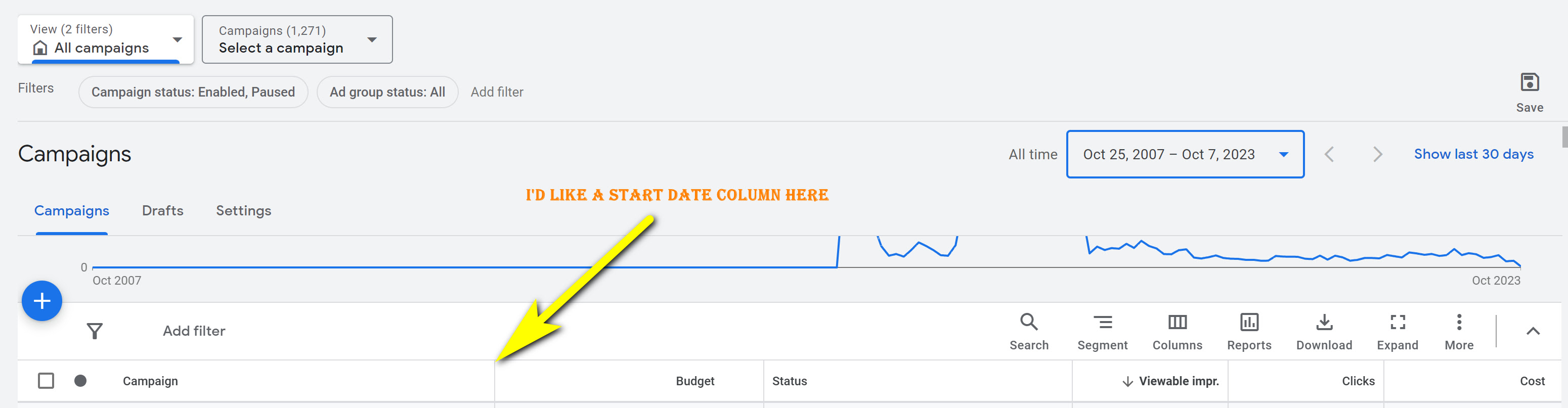This screenshot has width=1568, height=408.
Task: Click the funnel filter icon
Action: click(95, 331)
